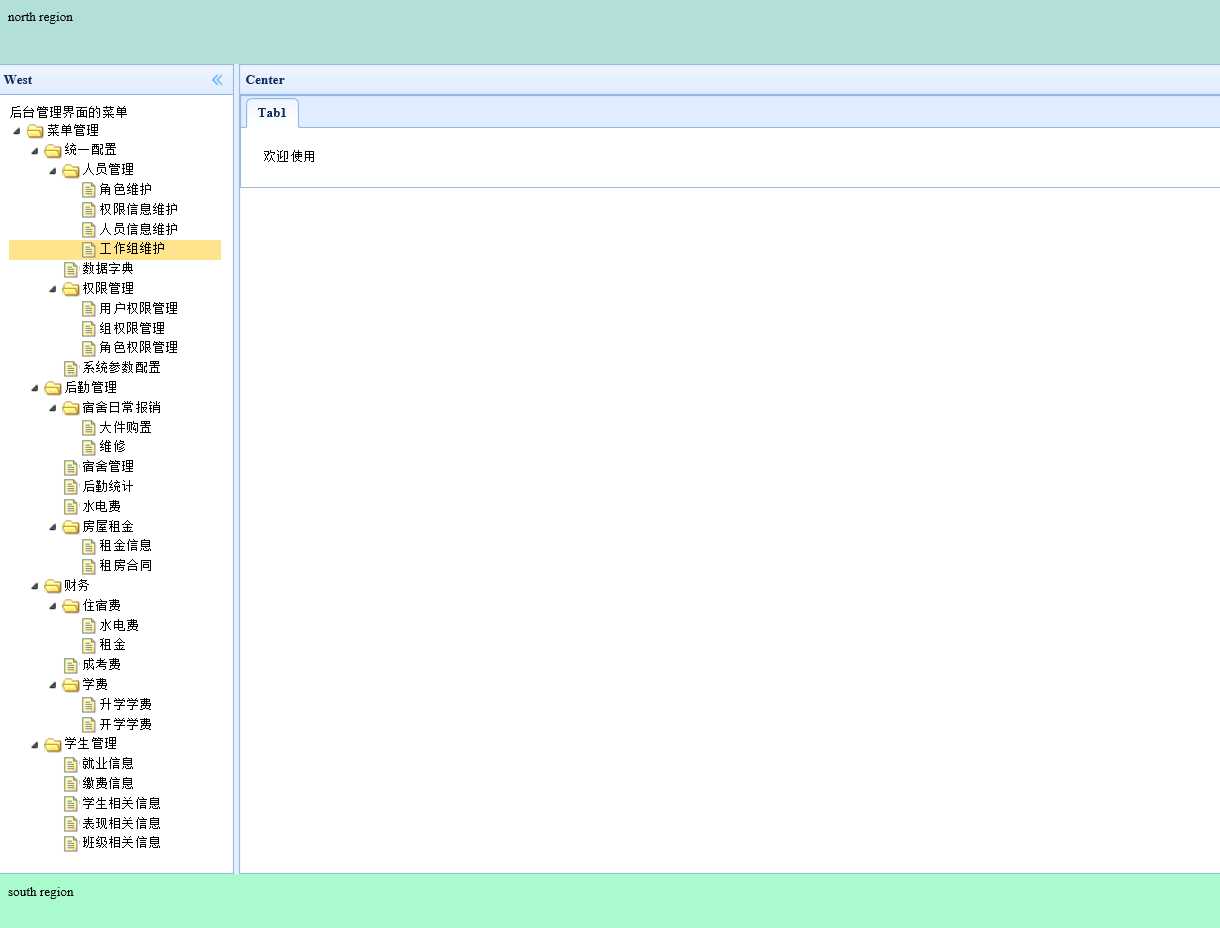The width and height of the screenshot is (1220, 928).
Task: Collapse the 后勤管理 node arrow
Action: point(35,388)
